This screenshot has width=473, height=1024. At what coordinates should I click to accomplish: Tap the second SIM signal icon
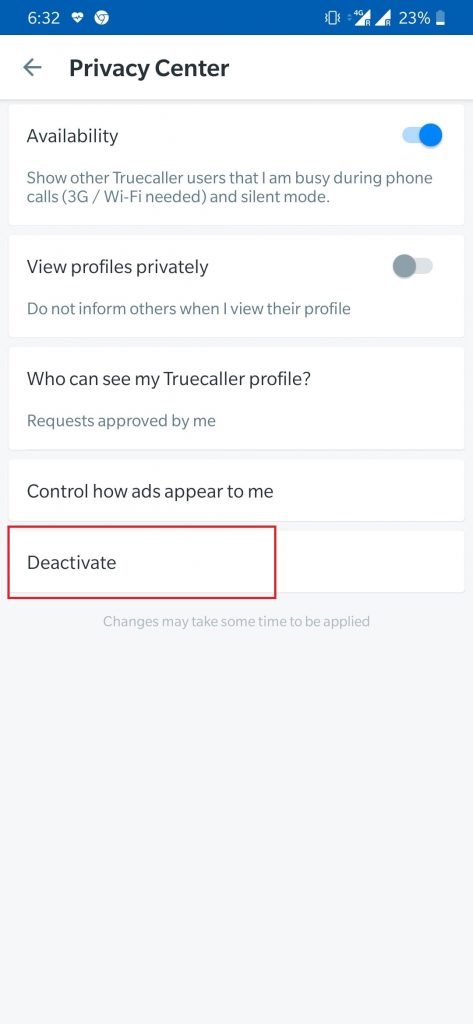[x=383, y=18]
